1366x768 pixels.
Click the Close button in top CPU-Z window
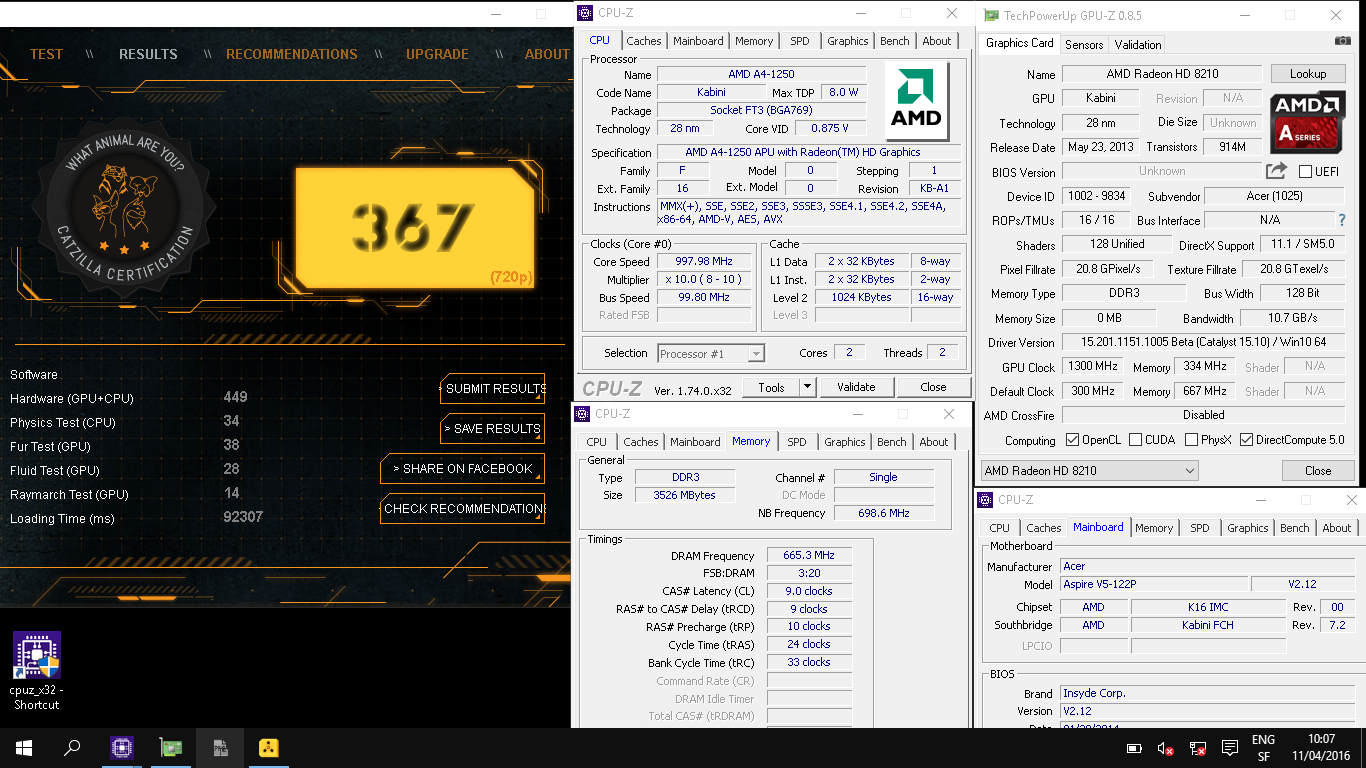(933, 387)
